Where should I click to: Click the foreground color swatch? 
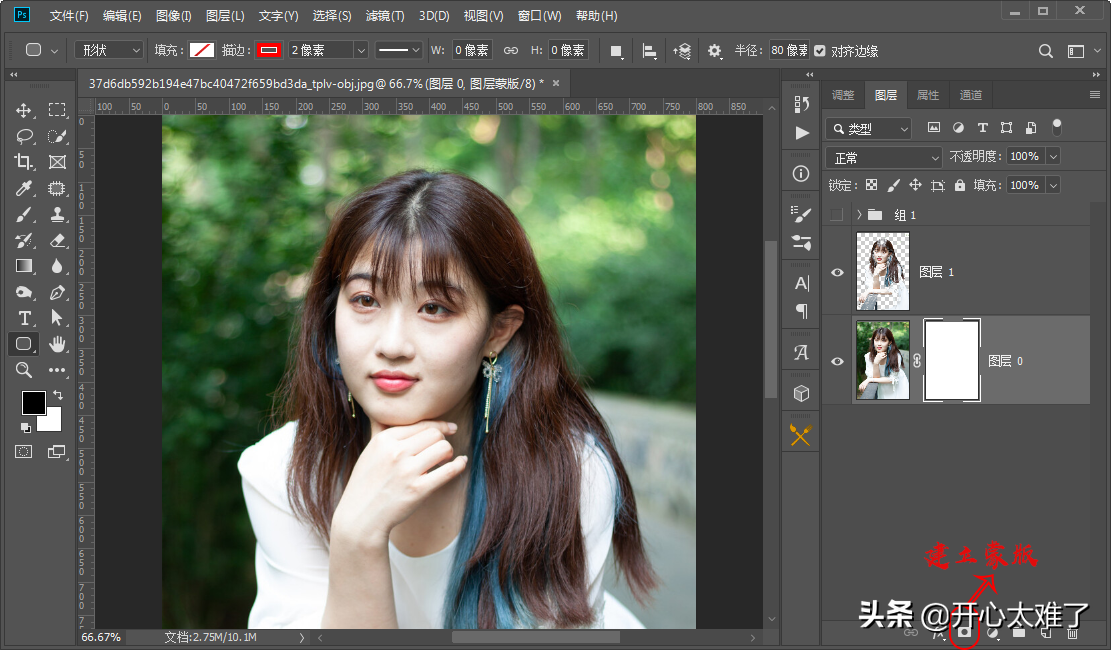coord(33,402)
